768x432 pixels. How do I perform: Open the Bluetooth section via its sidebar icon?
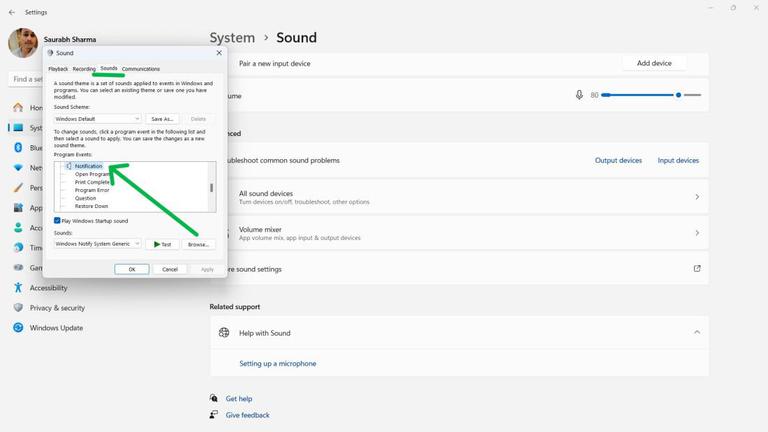18,147
